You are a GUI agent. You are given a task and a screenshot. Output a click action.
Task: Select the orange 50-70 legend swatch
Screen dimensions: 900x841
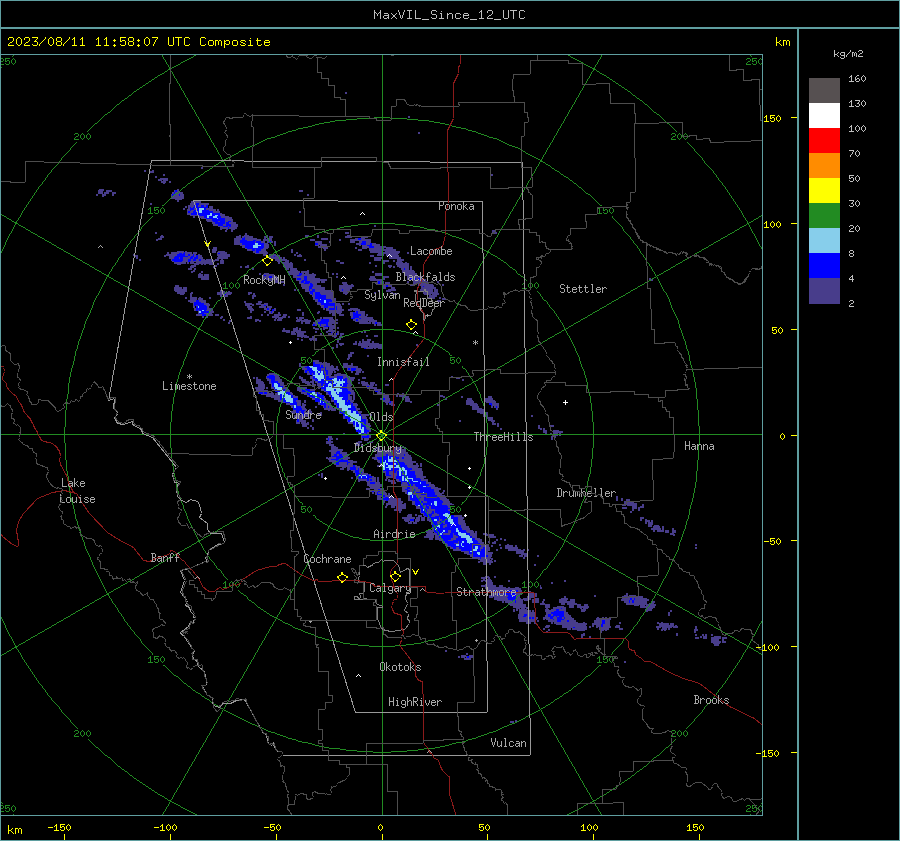coord(824,166)
